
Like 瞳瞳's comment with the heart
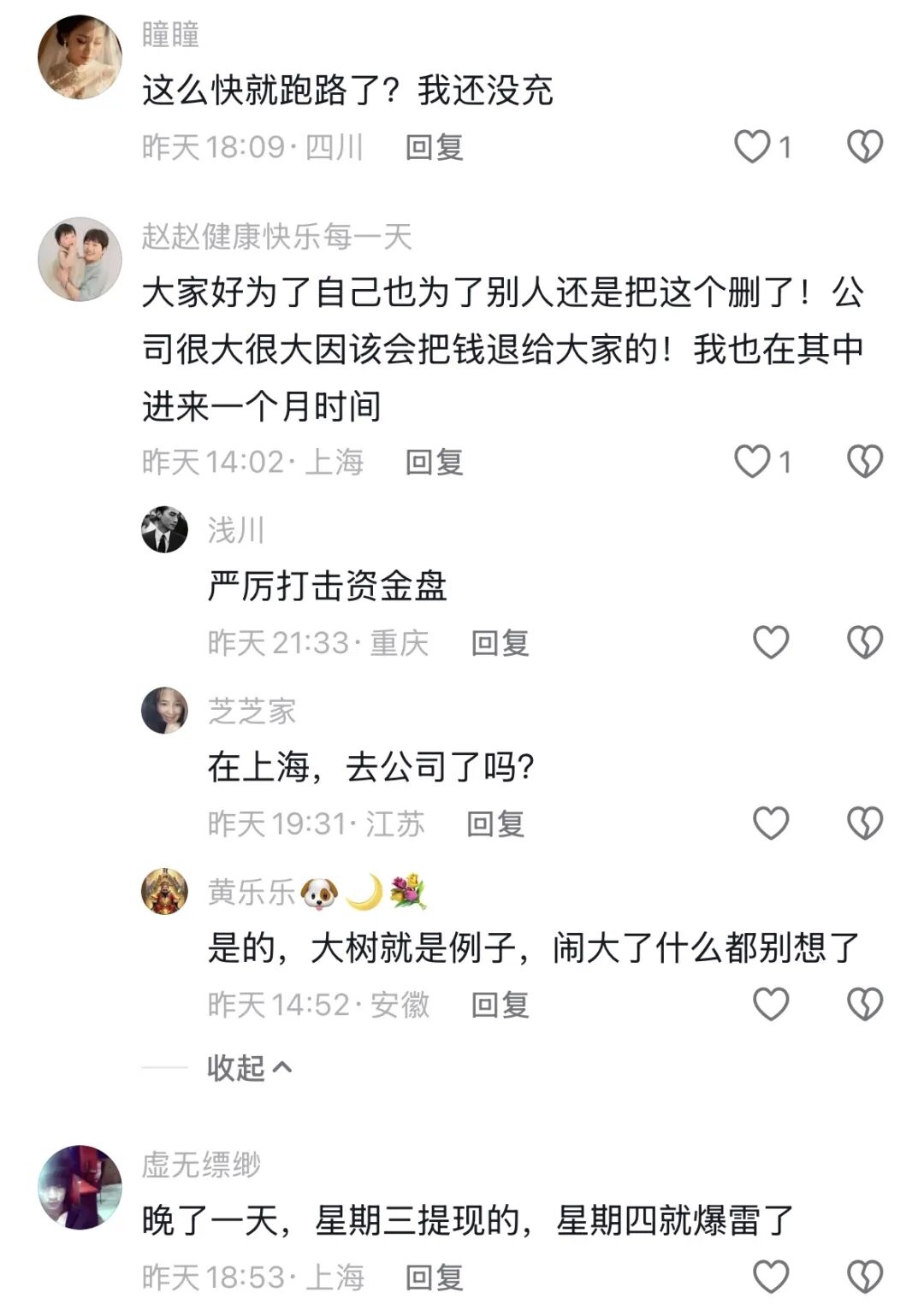tap(752, 147)
